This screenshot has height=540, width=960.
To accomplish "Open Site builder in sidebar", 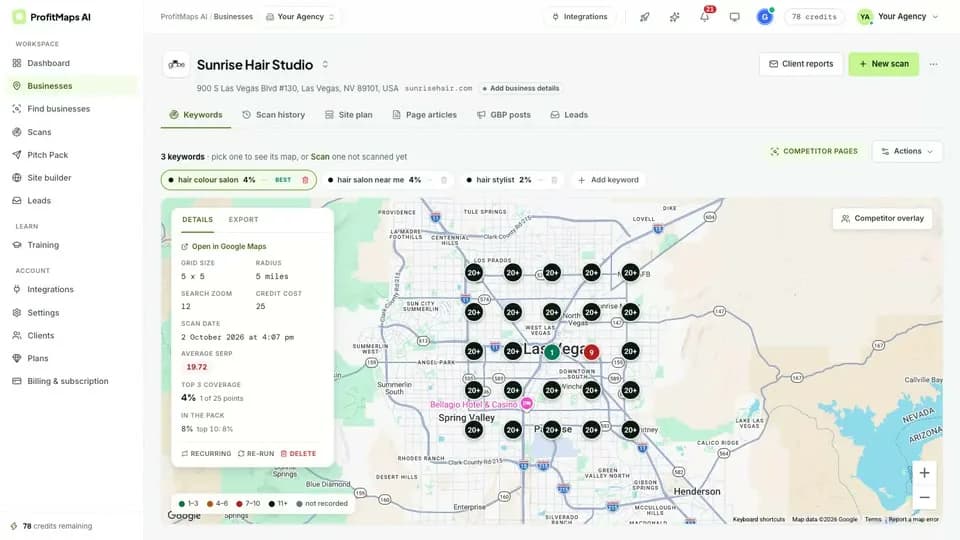I will 49,178.
